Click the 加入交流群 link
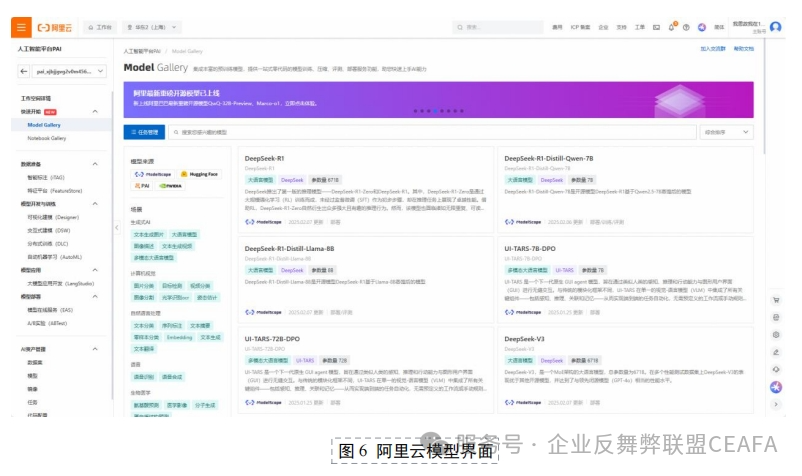The width and height of the screenshot is (802, 476). coord(712,49)
